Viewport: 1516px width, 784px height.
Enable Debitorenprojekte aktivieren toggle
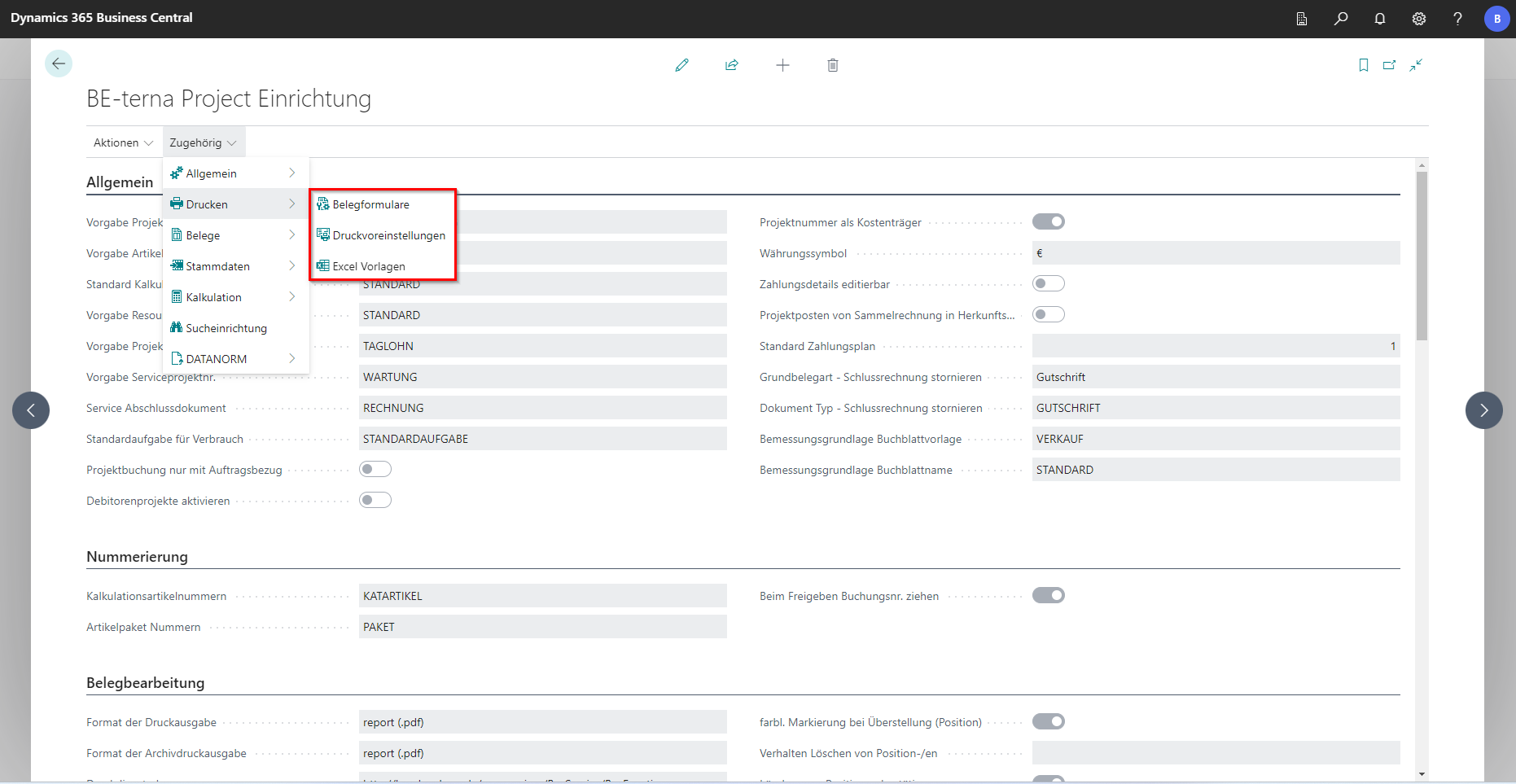pyautogui.click(x=375, y=501)
